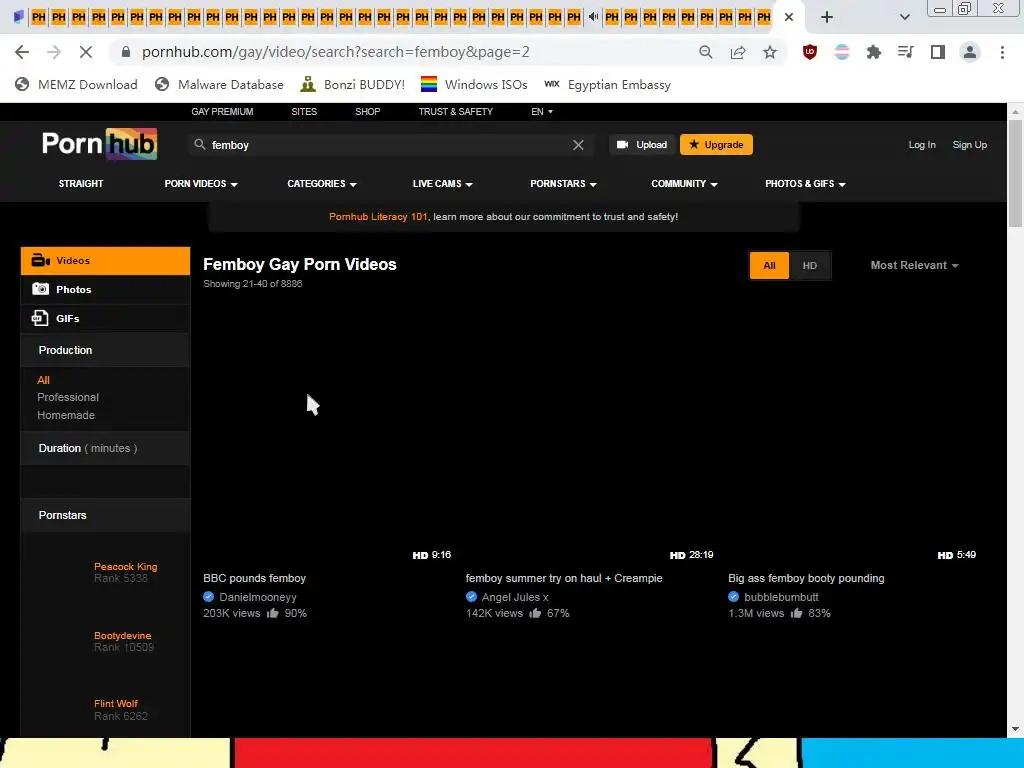Expand the Duration (minutes) filter section
The image size is (1024, 768).
tap(105, 449)
